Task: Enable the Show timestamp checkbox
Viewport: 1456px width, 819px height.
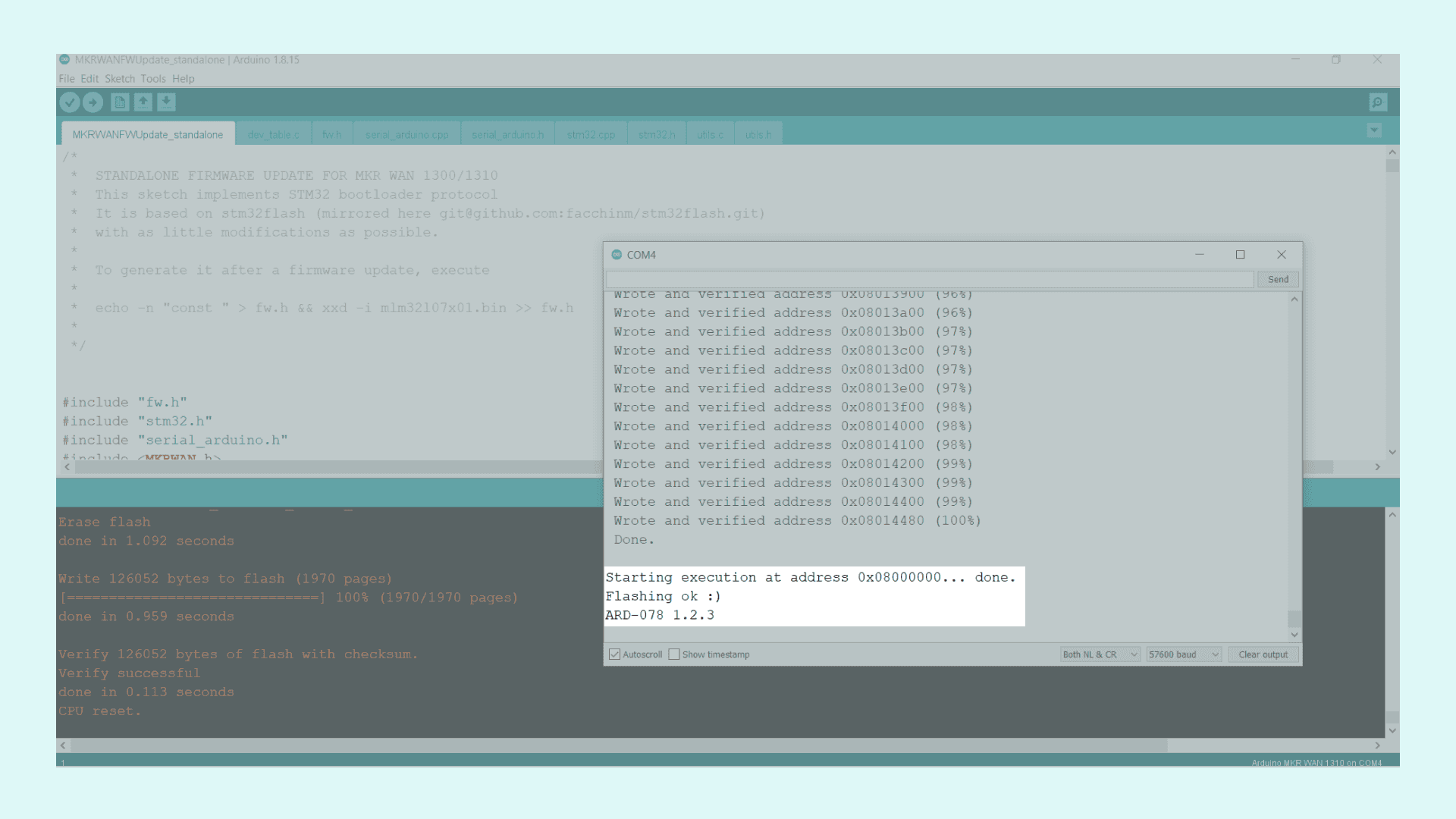Action: pos(674,654)
